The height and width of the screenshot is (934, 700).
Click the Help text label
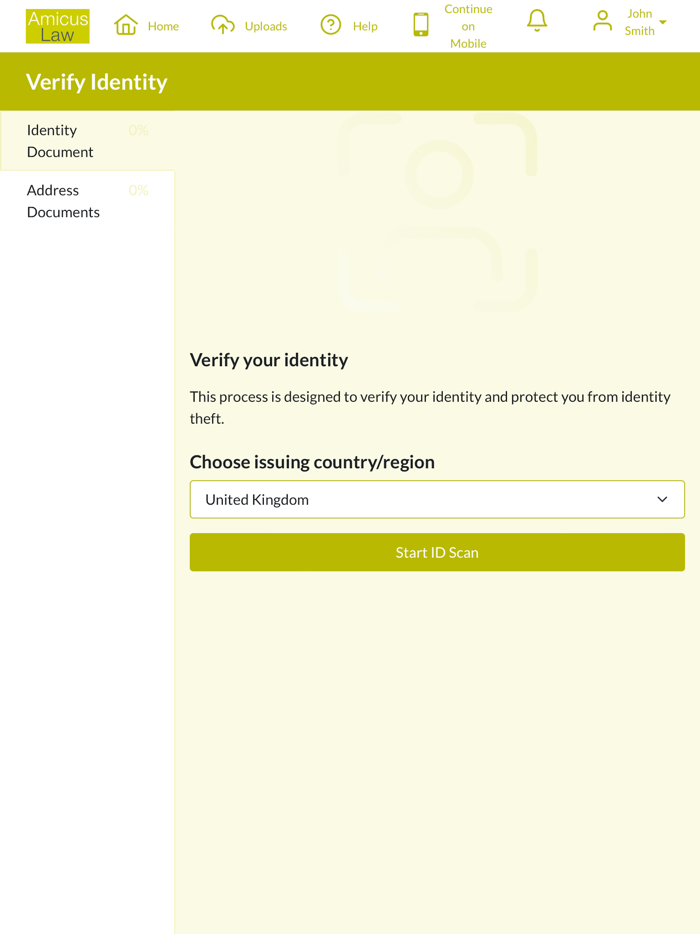click(x=365, y=26)
